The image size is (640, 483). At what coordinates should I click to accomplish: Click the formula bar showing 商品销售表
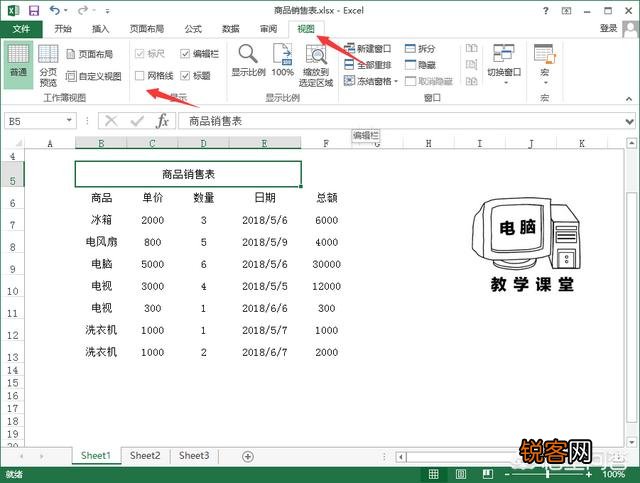[x=402, y=121]
